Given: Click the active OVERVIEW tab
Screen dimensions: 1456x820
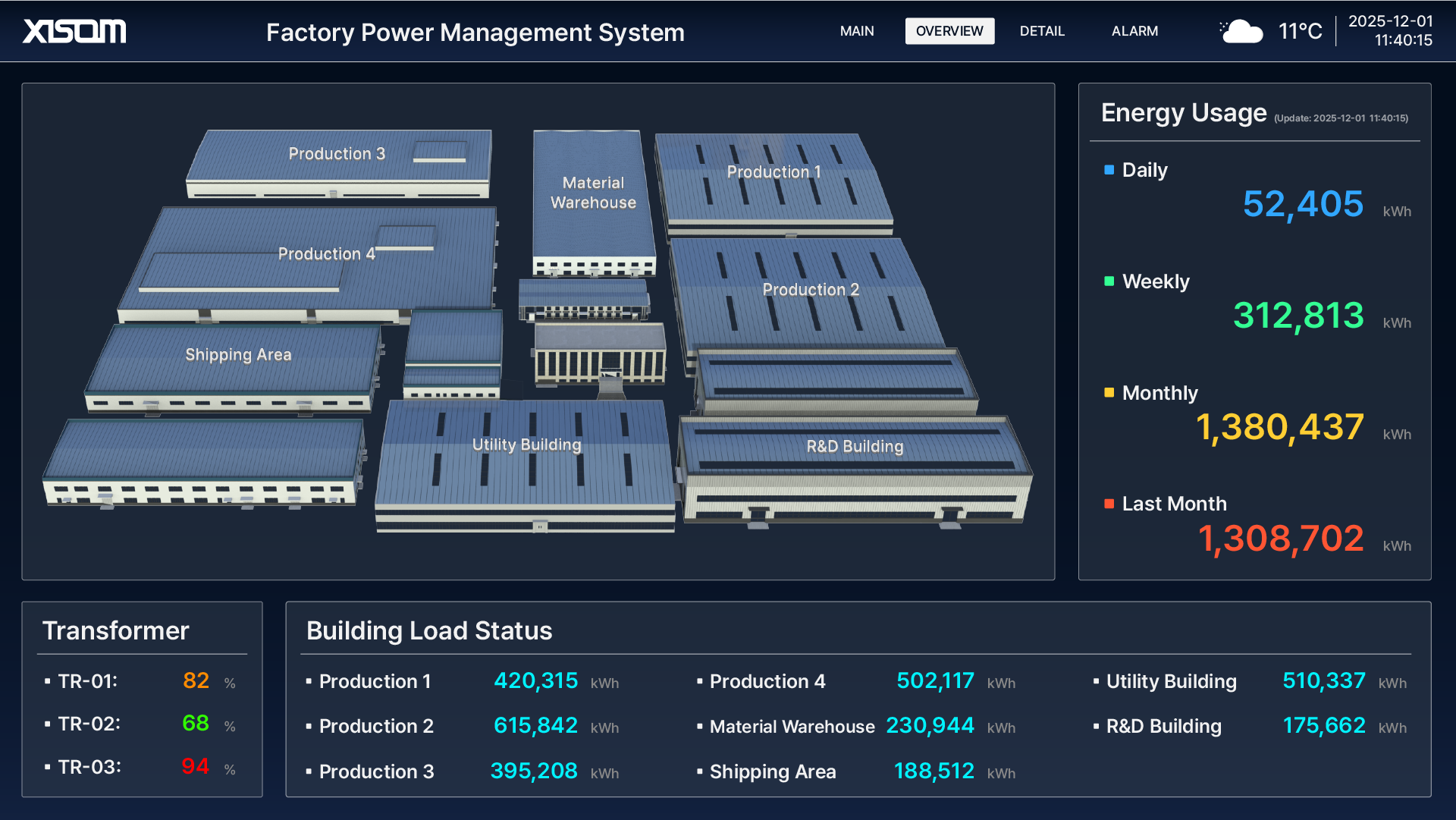Looking at the screenshot, I should [x=949, y=31].
